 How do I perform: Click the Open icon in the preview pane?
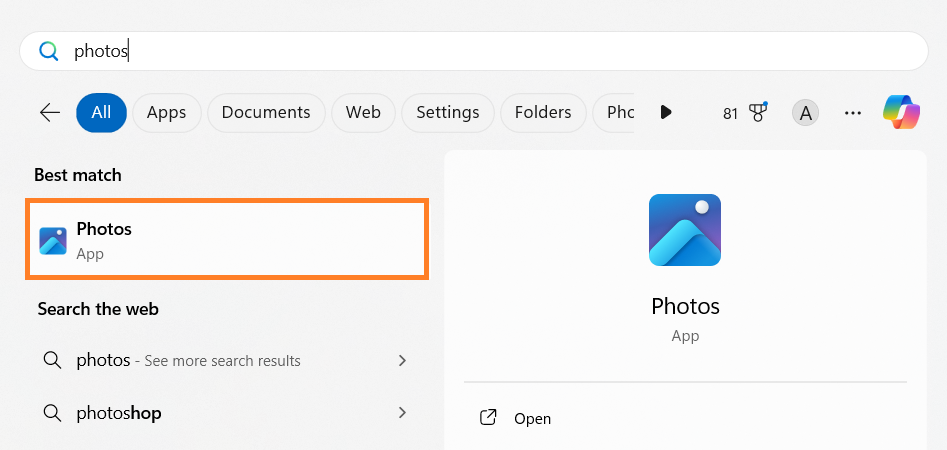coord(488,418)
